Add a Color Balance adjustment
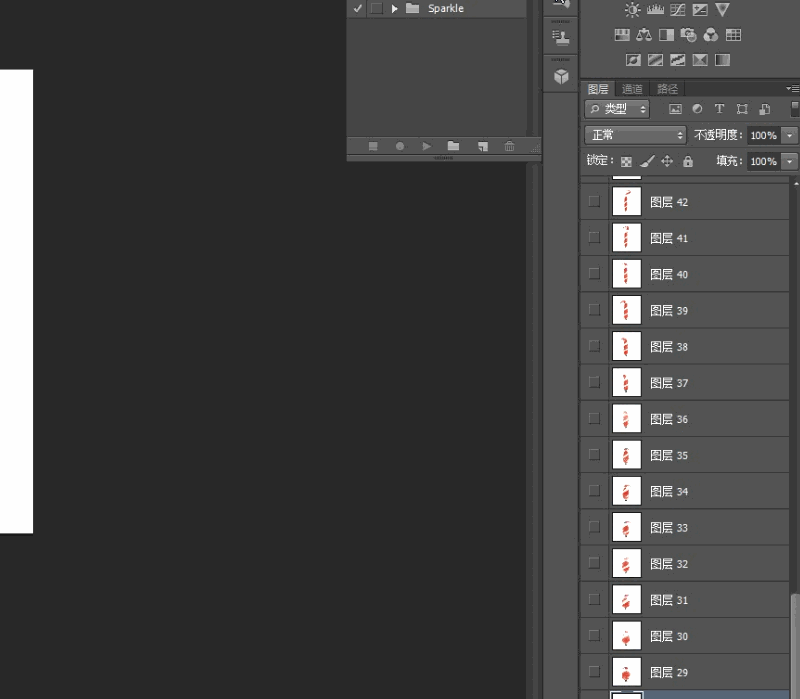The height and width of the screenshot is (699, 800). 644,35
